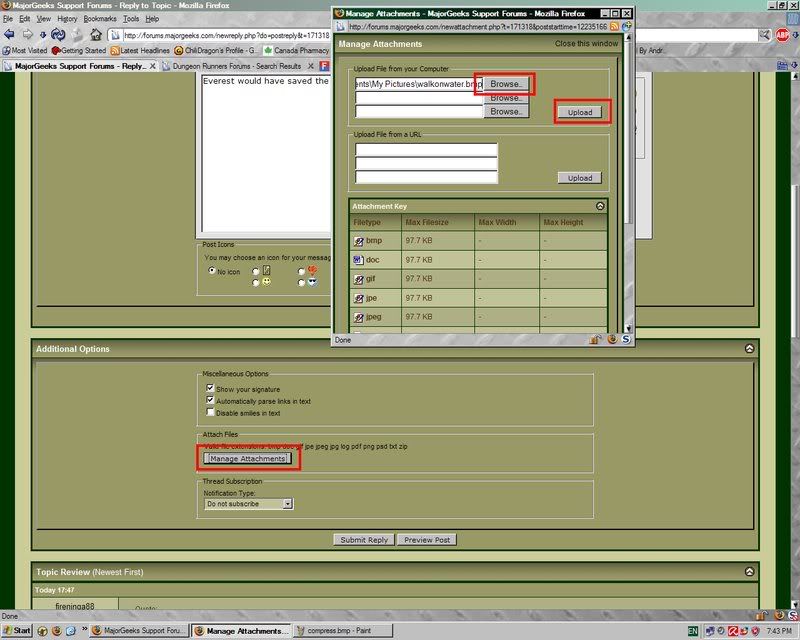Select the No icon radio button
The height and width of the screenshot is (640, 800).
coord(212,270)
